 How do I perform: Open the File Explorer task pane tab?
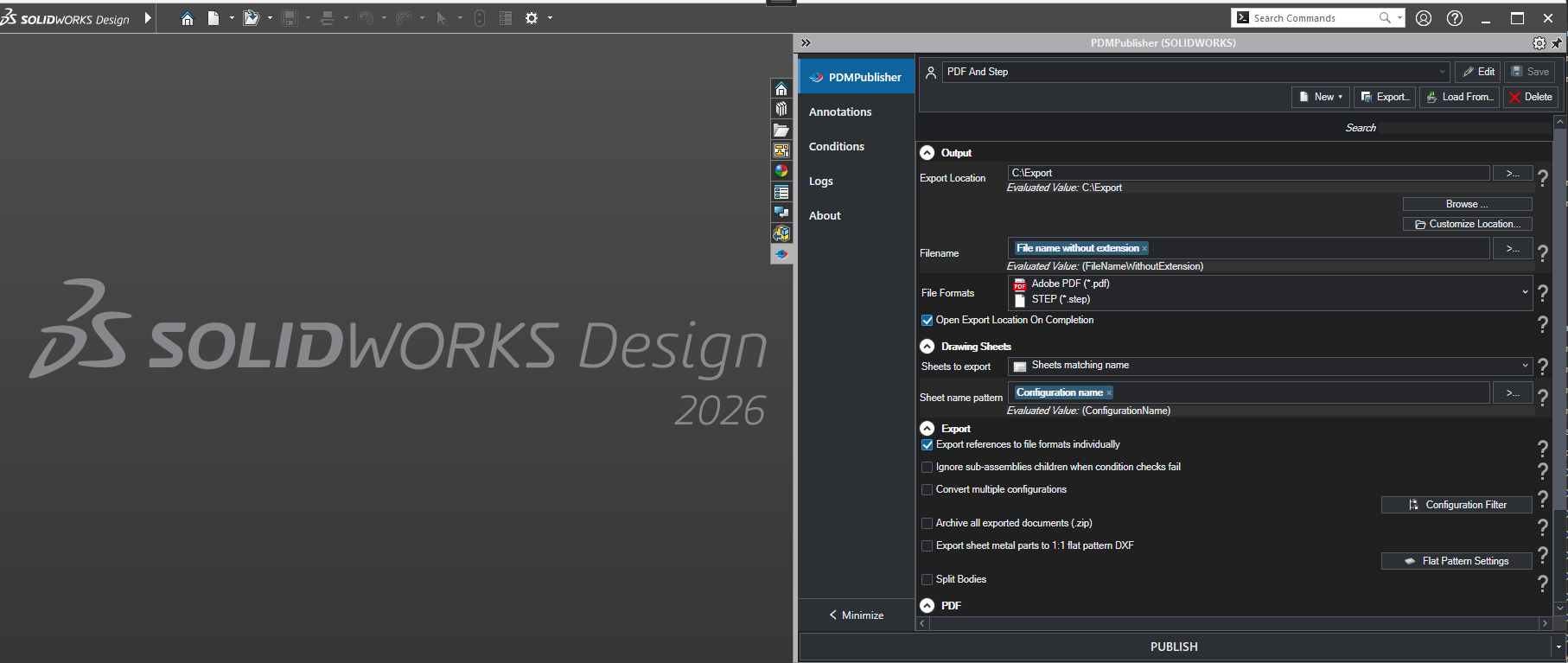(x=781, y=130)
